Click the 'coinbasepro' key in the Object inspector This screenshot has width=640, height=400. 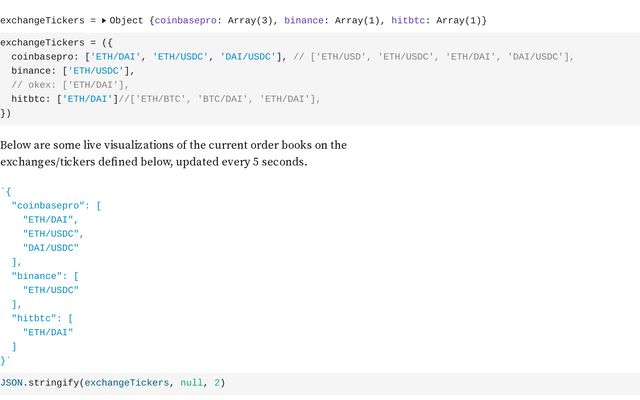[x=185, y=20]
